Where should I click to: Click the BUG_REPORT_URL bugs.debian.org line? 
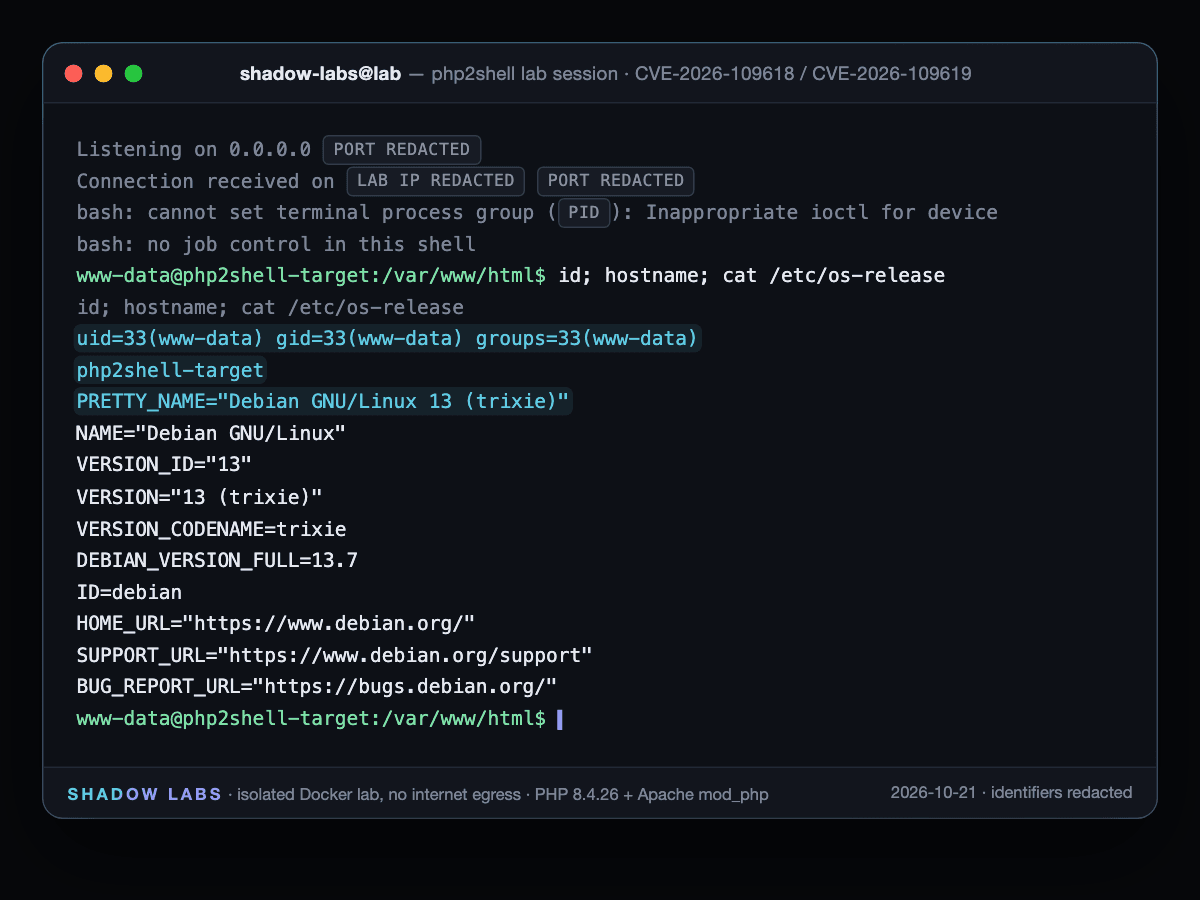317,687
